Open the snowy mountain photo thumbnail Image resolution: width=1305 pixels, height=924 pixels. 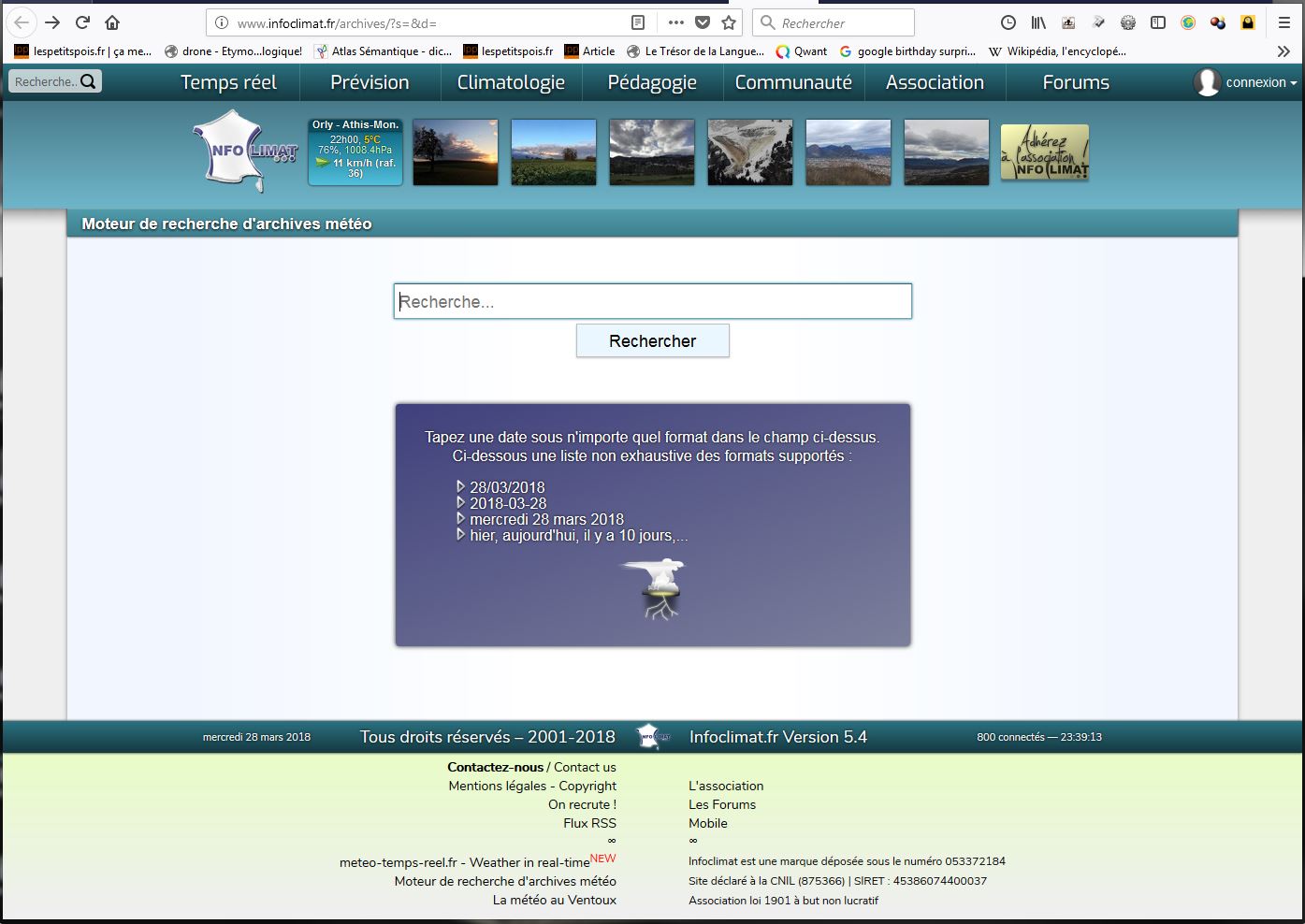click(x=750, y=152)
